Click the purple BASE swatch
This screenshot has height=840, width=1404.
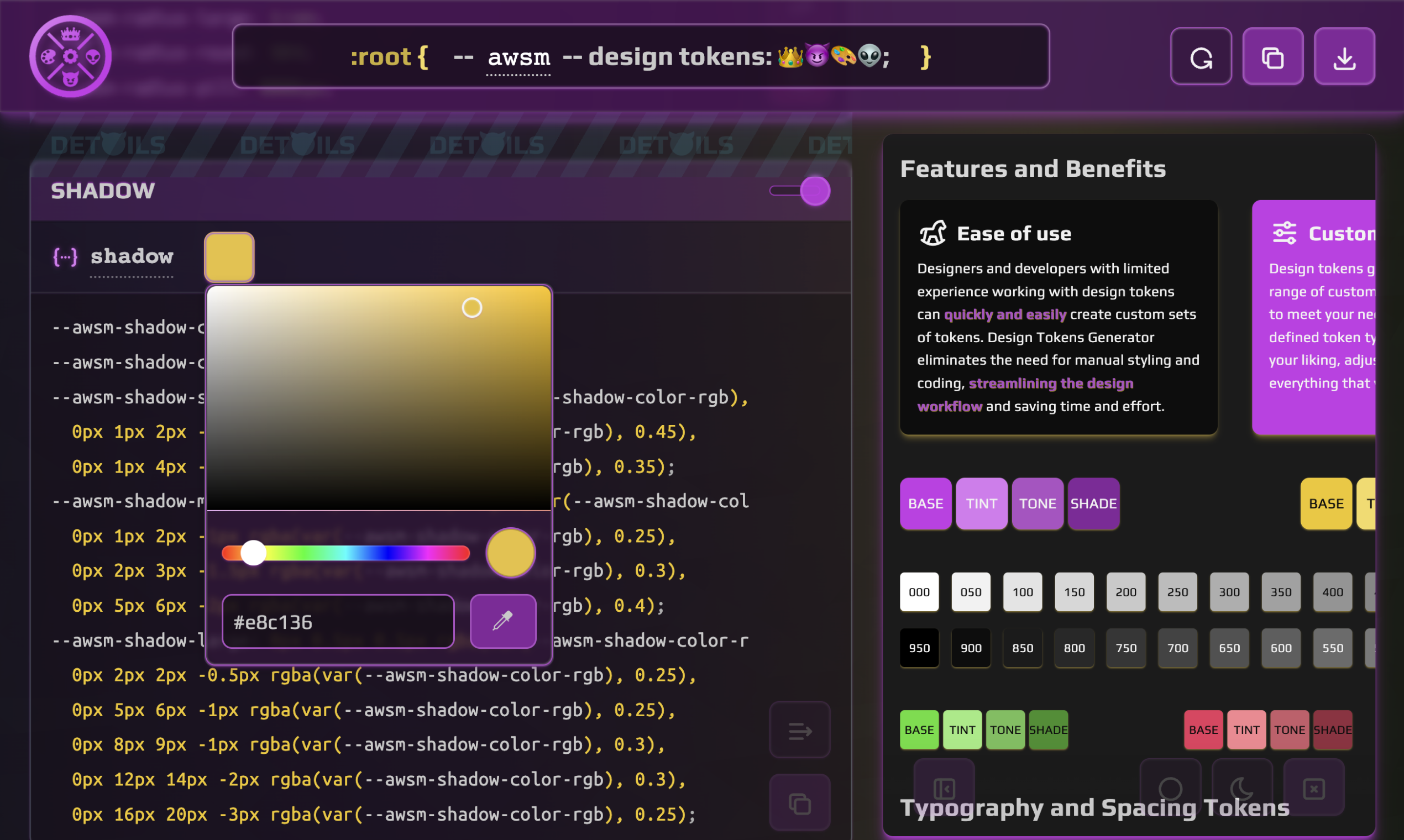926,503
